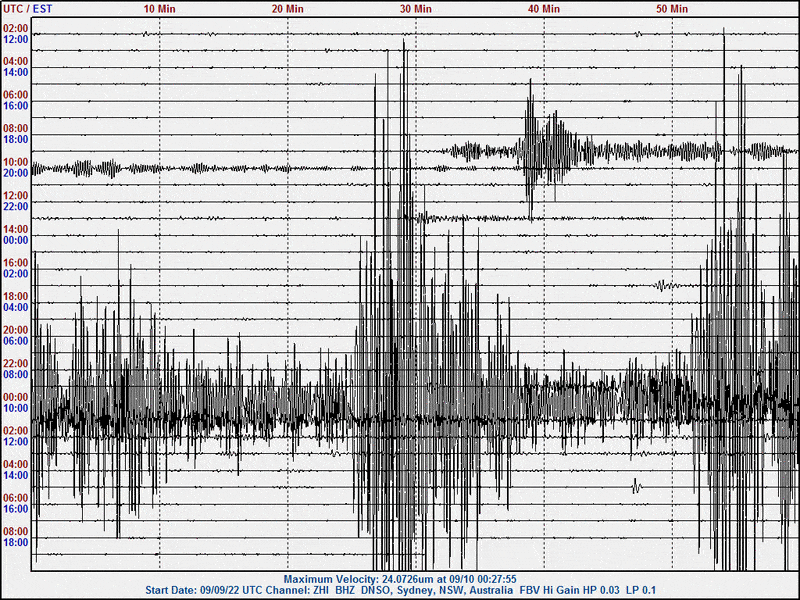
Task: Select the blue 08:00 EST row label
Action: tap(15, 374)
